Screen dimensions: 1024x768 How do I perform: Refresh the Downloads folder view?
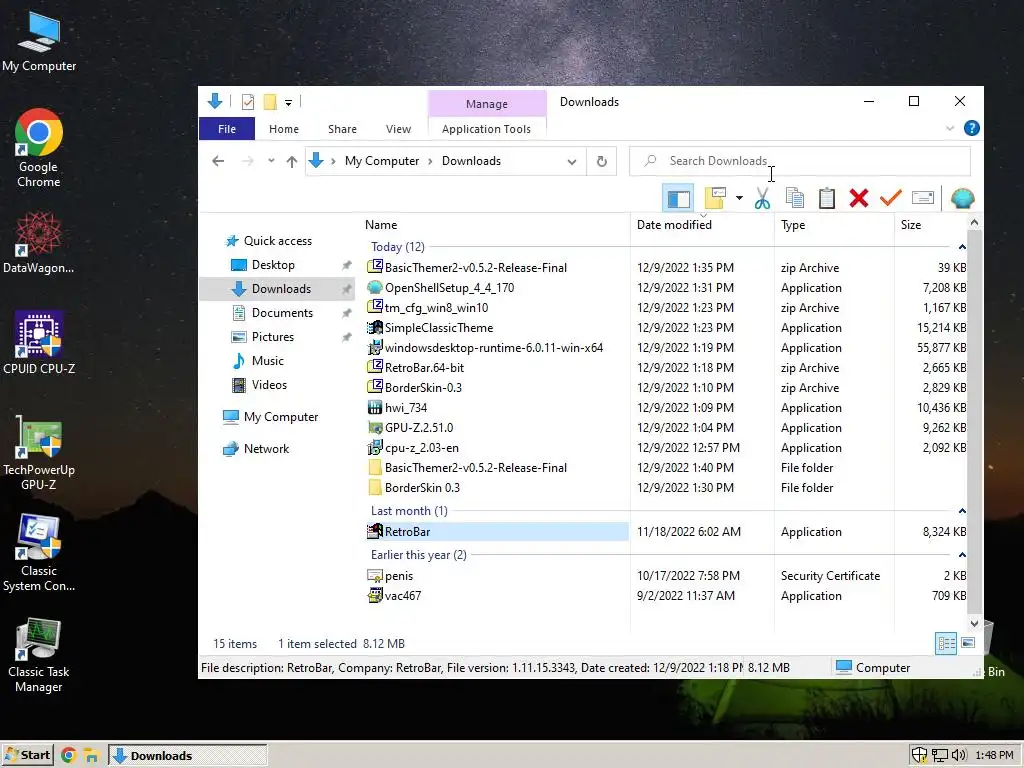click(601, 161)
